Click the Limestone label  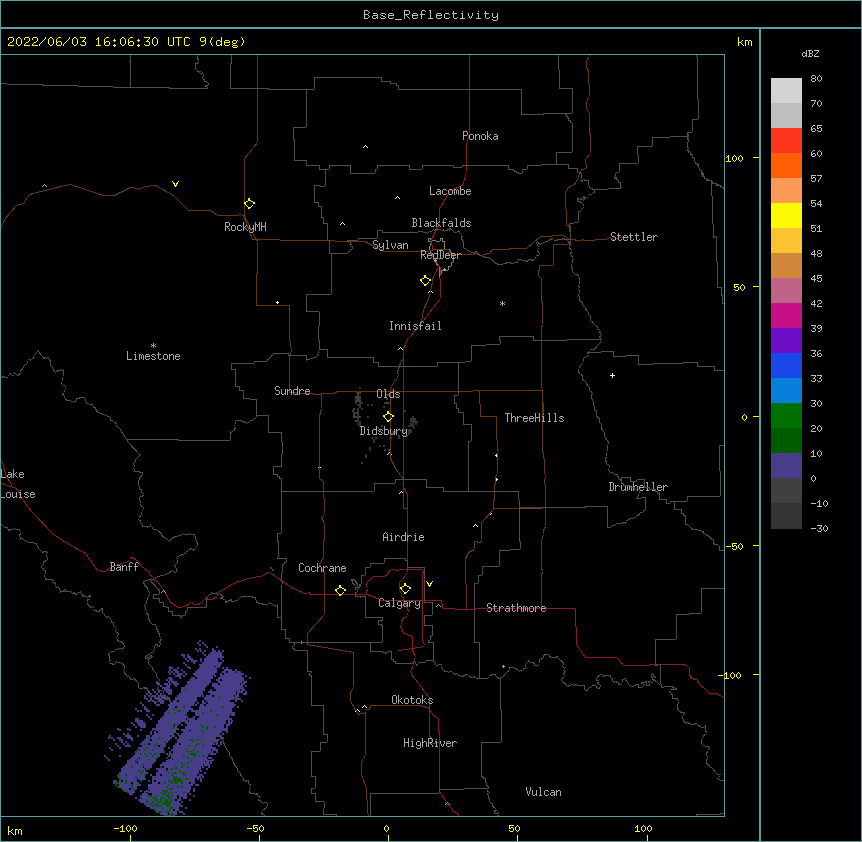pyautogui.click(x=153, y=356)
